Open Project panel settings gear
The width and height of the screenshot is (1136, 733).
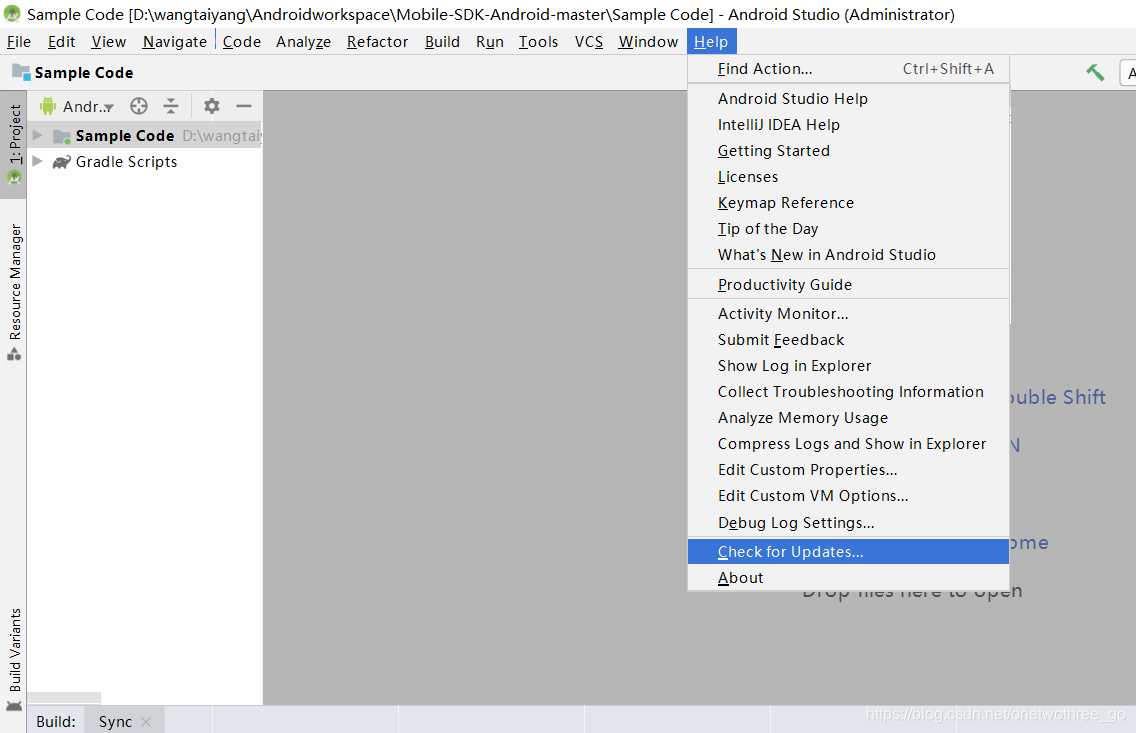[x=212, y=106]
